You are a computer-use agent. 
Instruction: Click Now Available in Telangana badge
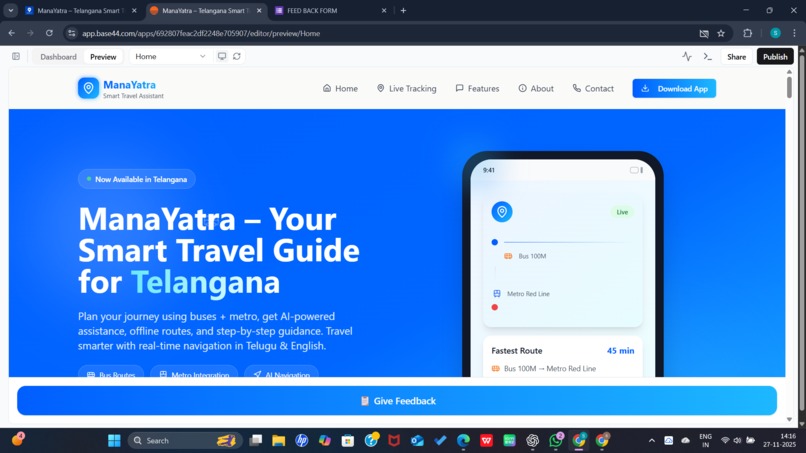137,179
